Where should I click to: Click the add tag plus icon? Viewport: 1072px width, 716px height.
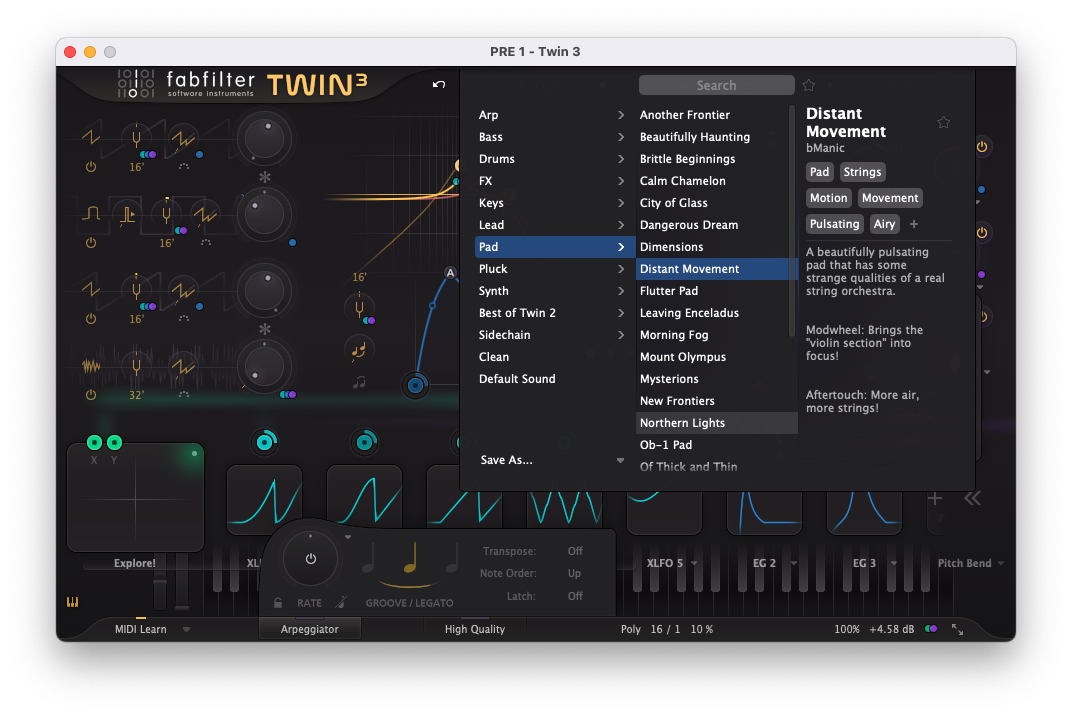tap(914, 224)
